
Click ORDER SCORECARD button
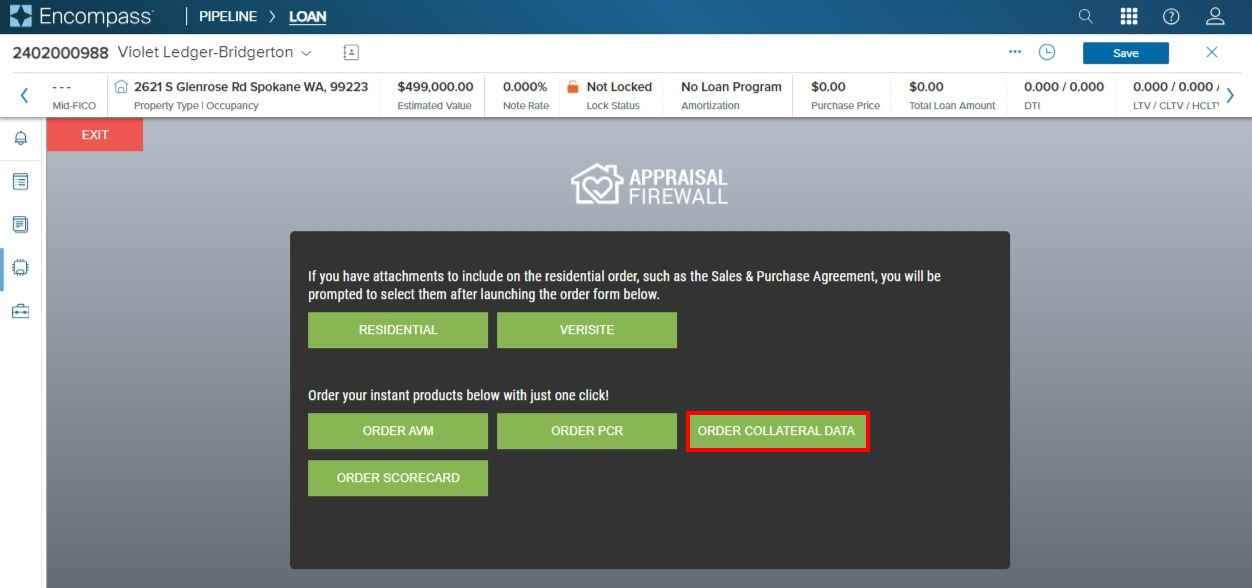pos(398,478)
